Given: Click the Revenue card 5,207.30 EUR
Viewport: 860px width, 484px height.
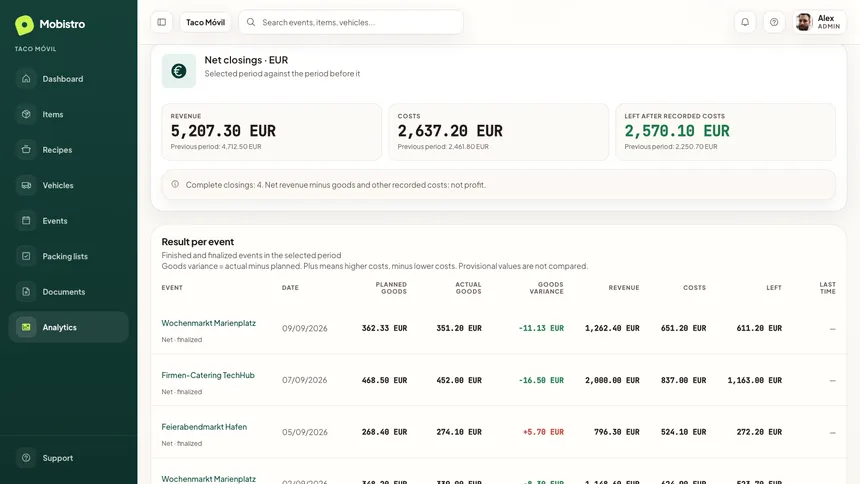Looking at the screenshot, I should point(271,132).
